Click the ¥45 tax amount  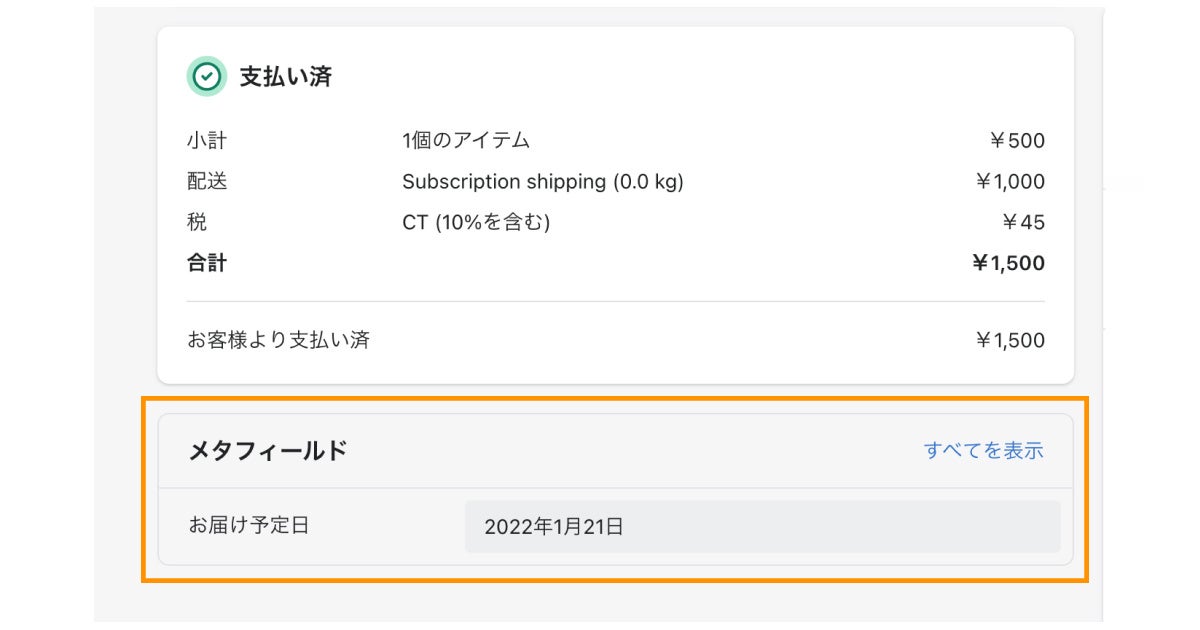(1022, 222)
